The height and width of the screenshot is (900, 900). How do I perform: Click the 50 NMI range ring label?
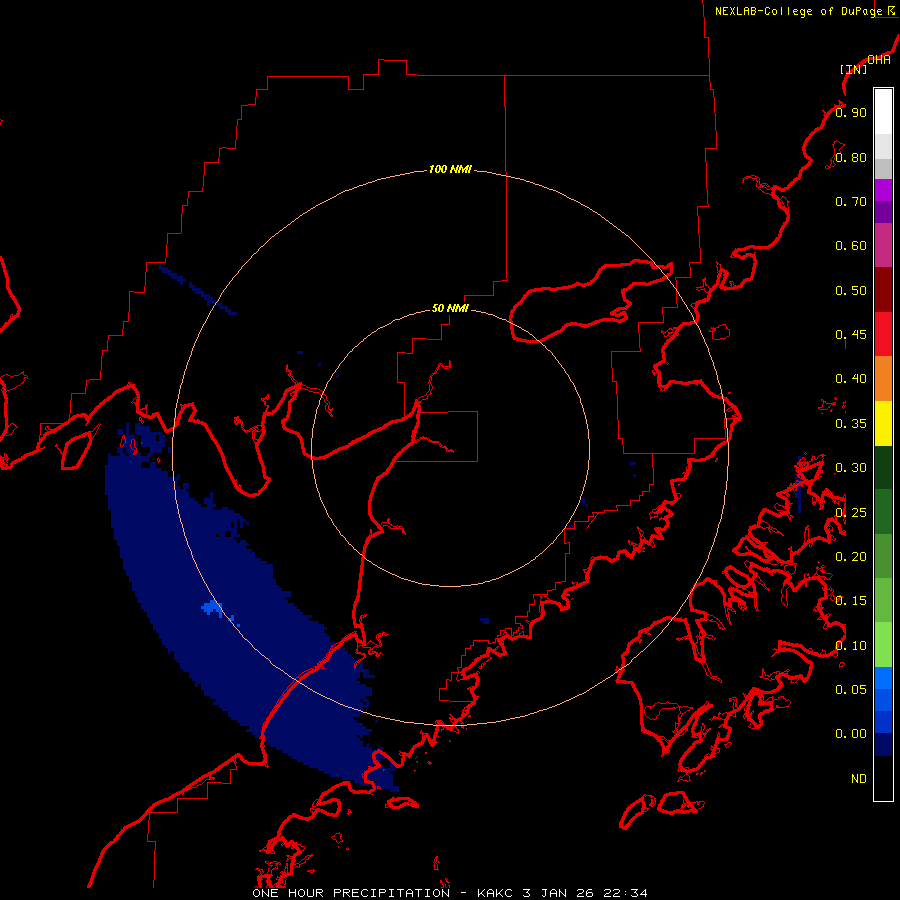pos(450,308)
